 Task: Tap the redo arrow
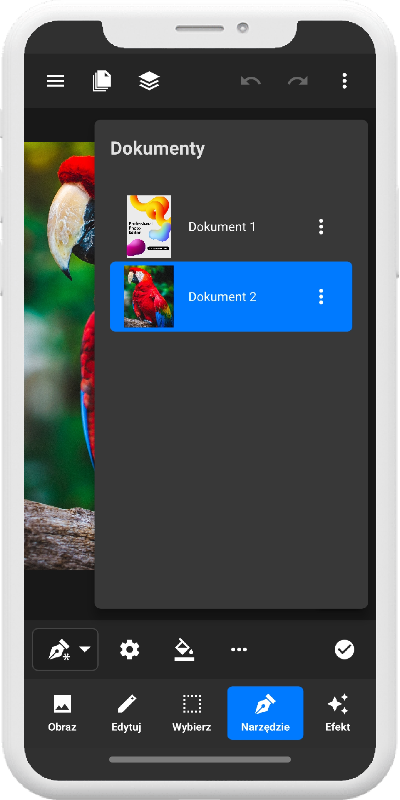(297, 81)
